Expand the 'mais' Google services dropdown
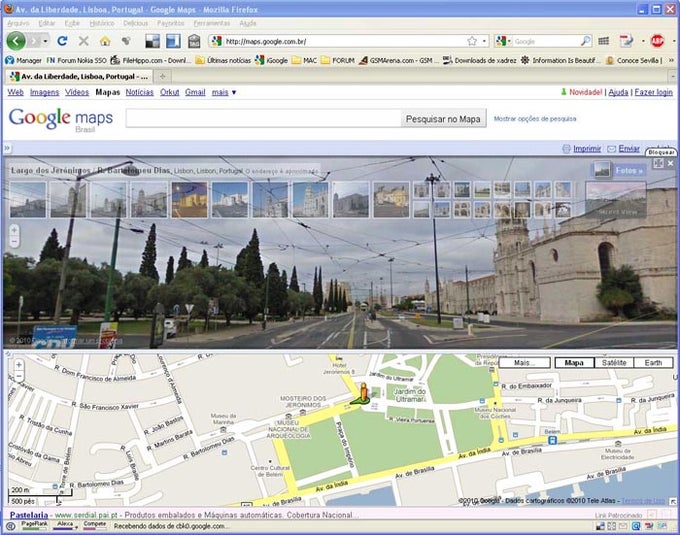The width and height of the screenshot is (680, 535). point(224,92)
